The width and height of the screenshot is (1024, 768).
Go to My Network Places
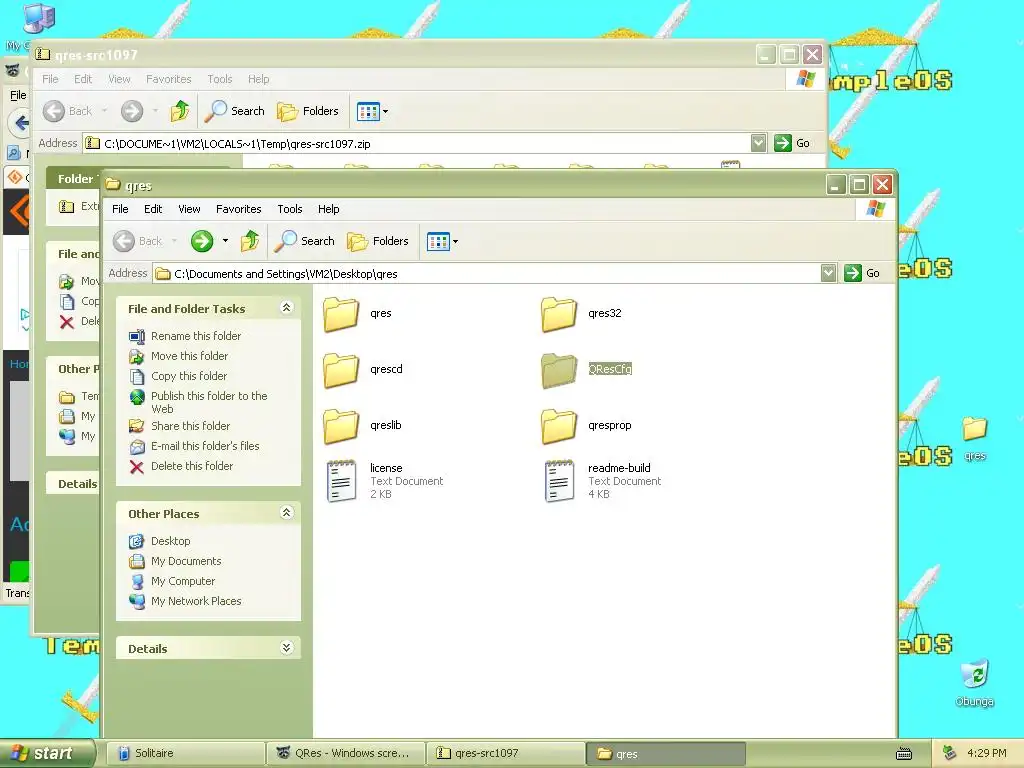pos(196,601)
